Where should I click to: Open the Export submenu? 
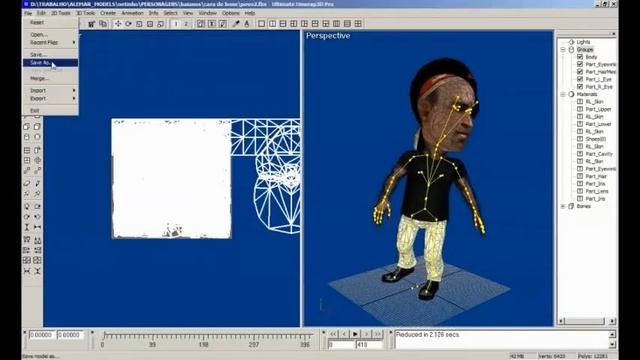point(50,98)
